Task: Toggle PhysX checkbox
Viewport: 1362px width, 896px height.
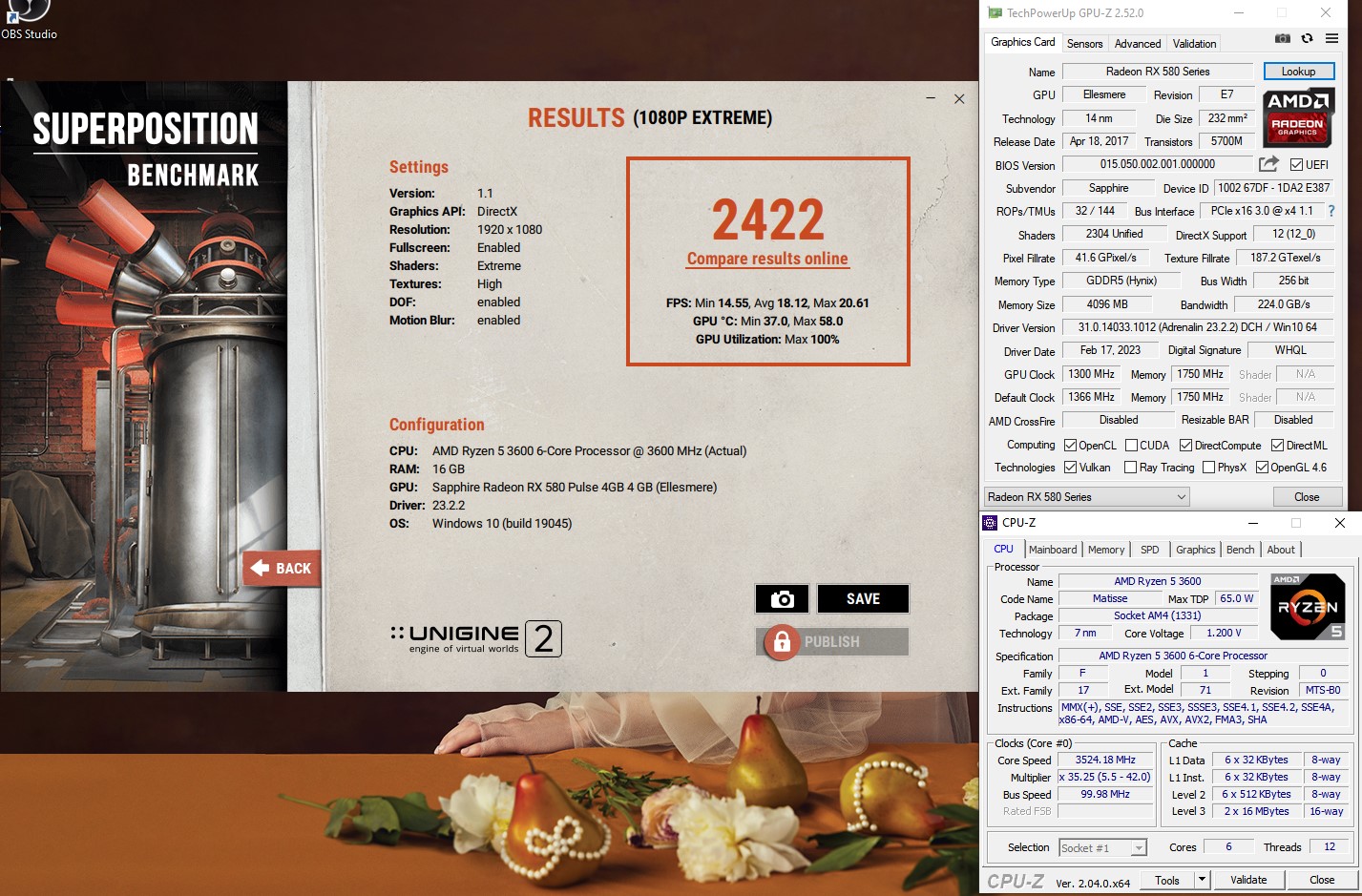Action: click(x=1208, y=468)
